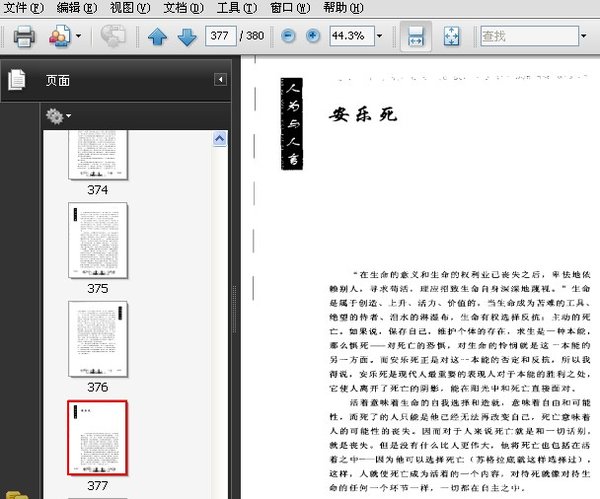Open the find box dropdown arrow

(584, 36)
